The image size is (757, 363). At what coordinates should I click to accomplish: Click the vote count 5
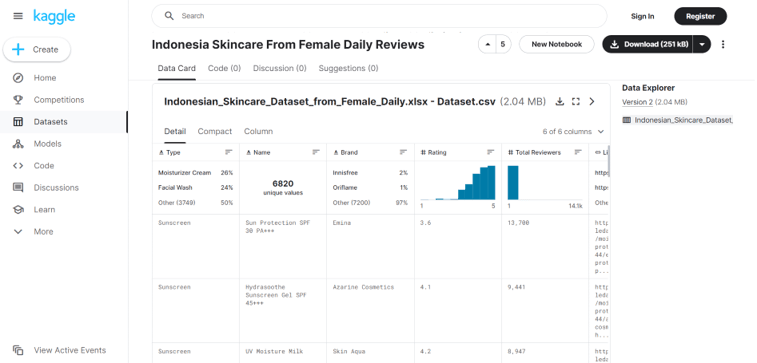[x=503, y=44]
